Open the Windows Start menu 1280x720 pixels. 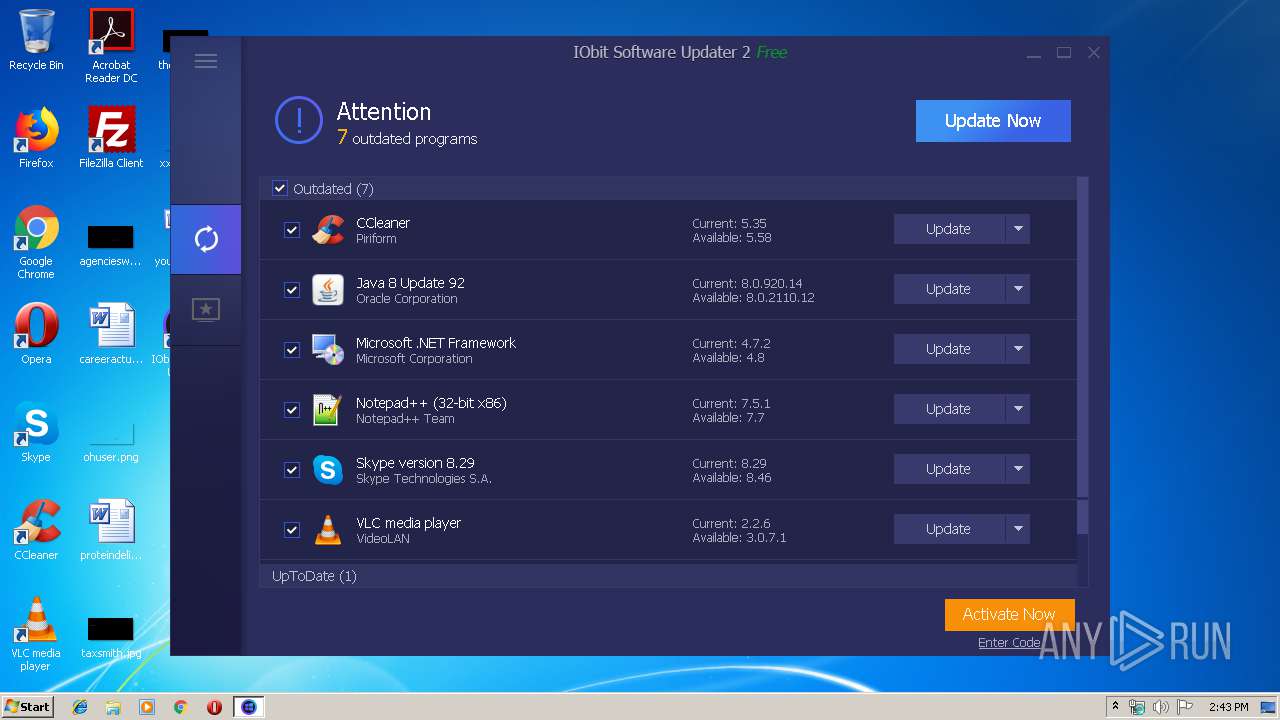point(28,707)
